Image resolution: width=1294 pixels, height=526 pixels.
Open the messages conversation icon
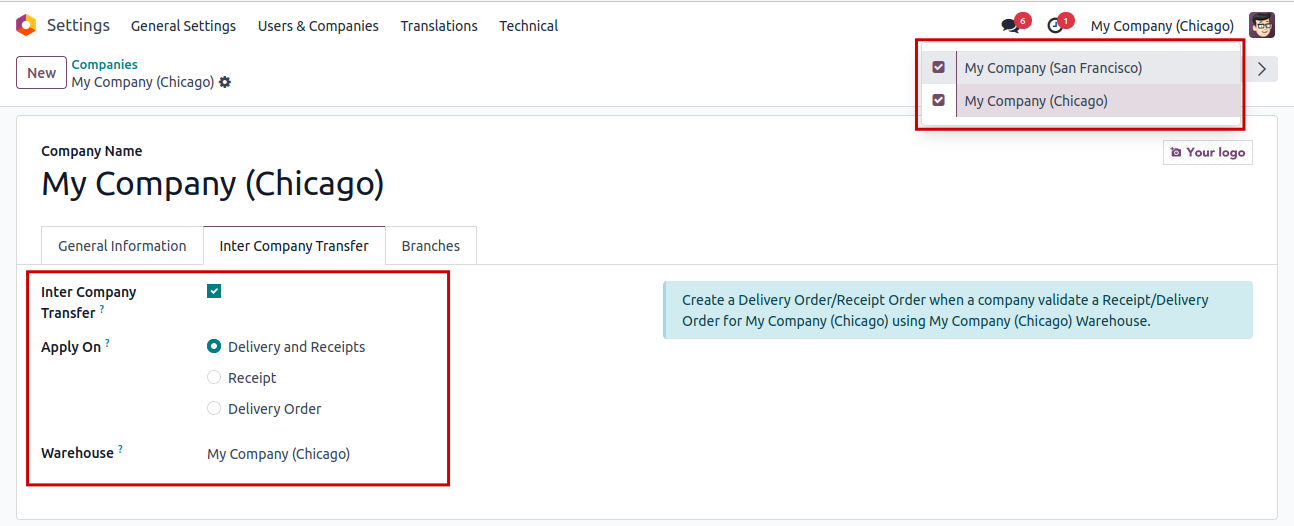(x=1010, y=26)
